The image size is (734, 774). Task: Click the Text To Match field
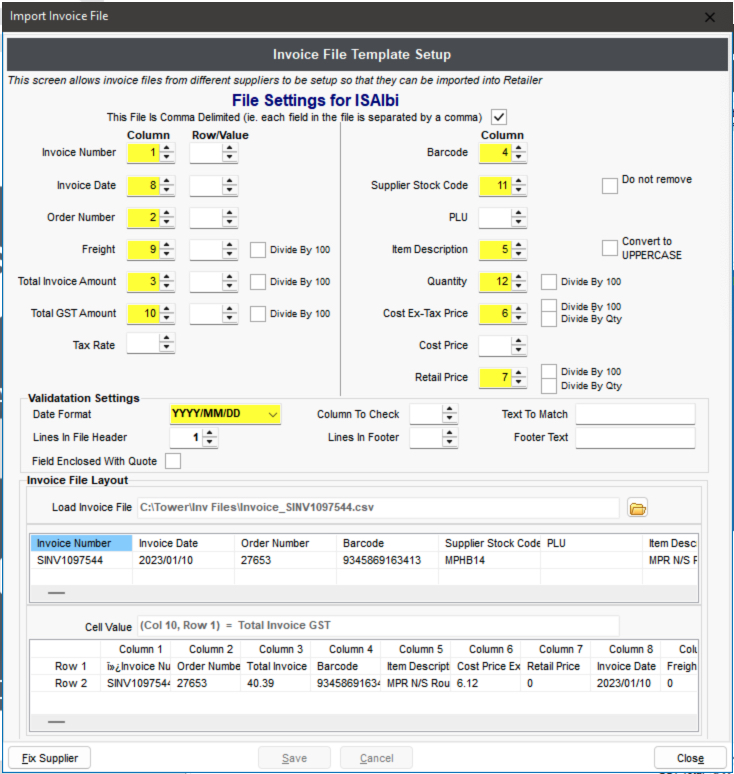(635, 415)
